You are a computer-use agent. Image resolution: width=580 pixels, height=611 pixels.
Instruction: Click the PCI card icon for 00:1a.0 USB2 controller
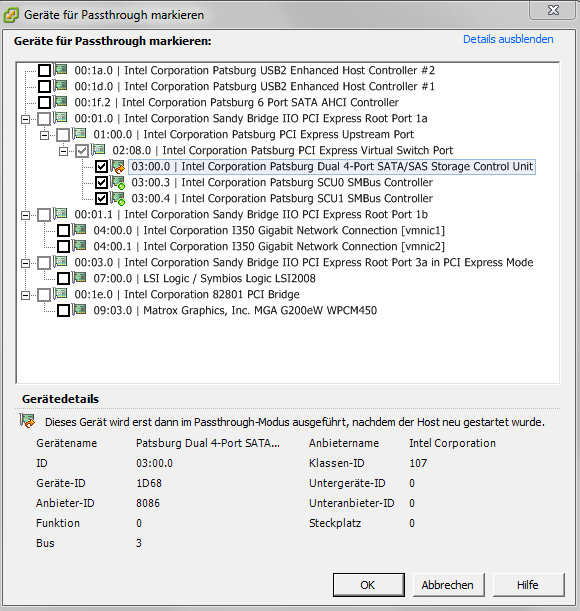[61, 70]
